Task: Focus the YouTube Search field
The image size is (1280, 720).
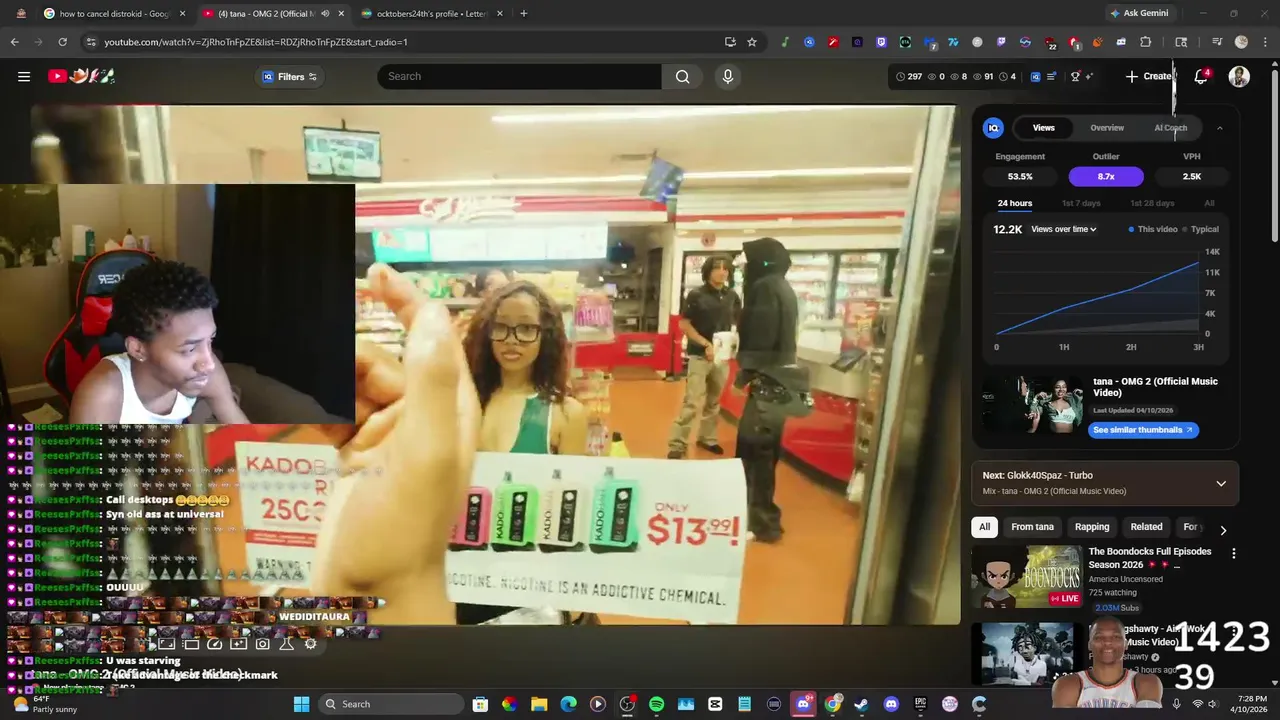Action: pos(520,76)
